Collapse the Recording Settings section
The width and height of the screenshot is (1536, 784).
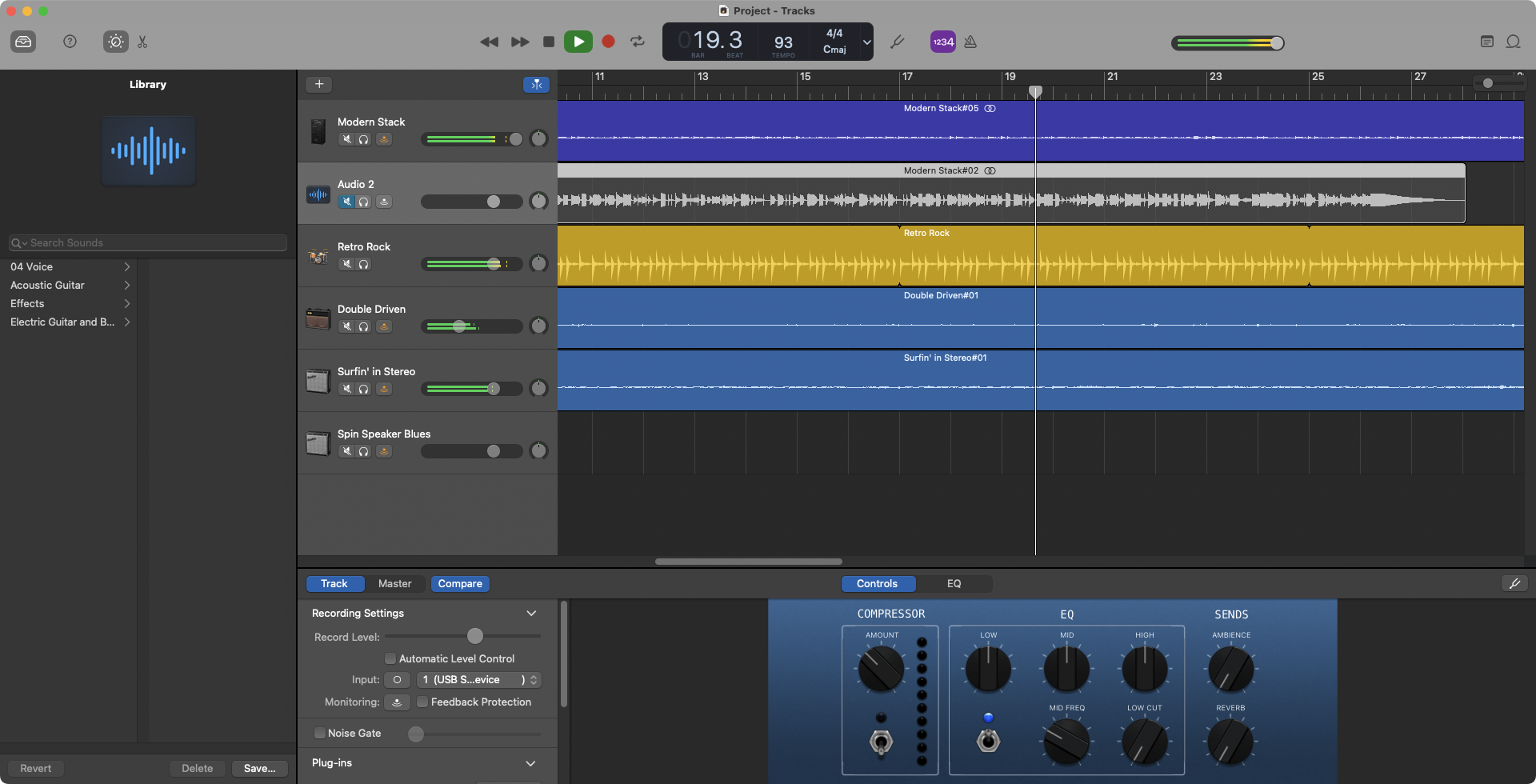coord(531,613)
